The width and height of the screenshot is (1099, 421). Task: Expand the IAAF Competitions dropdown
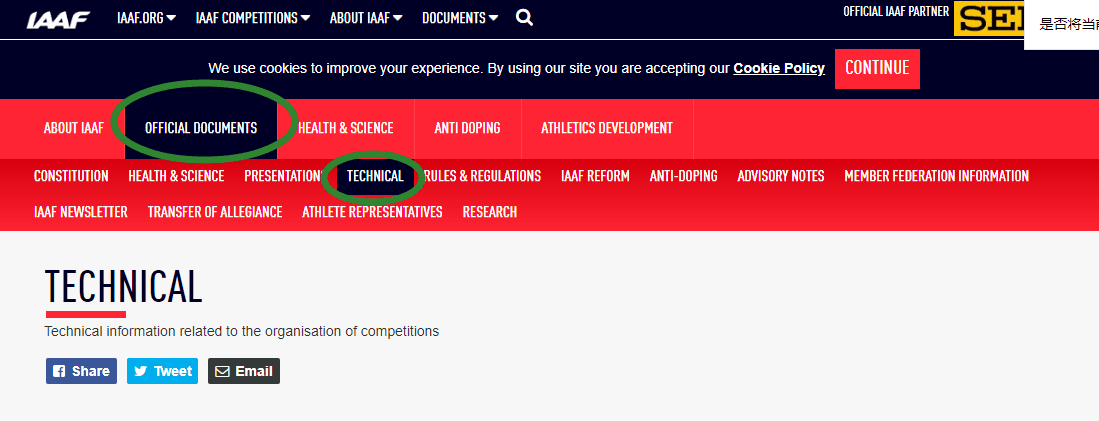coord(253,18)
